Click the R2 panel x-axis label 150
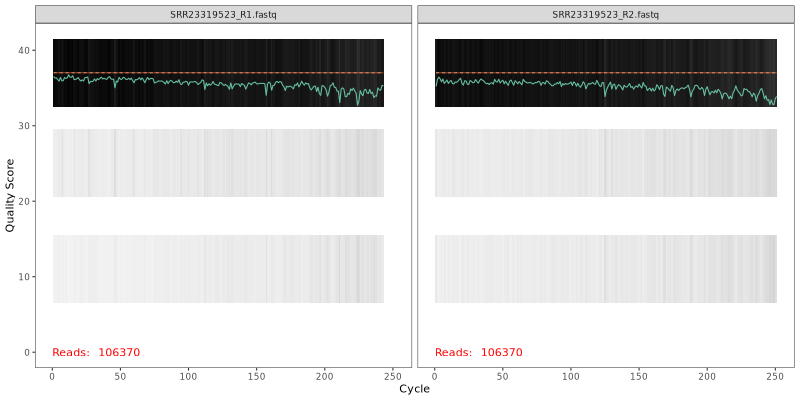 (639, 376)
